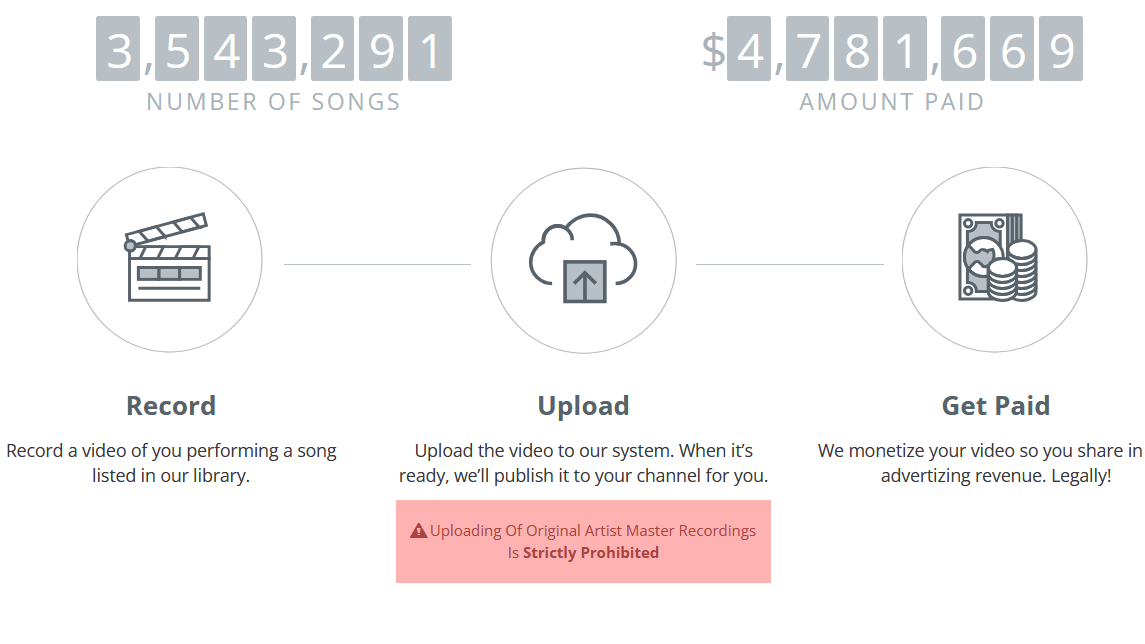Click the red warning triangle icon
1145x644 pixels.
[x=418, y=531]
